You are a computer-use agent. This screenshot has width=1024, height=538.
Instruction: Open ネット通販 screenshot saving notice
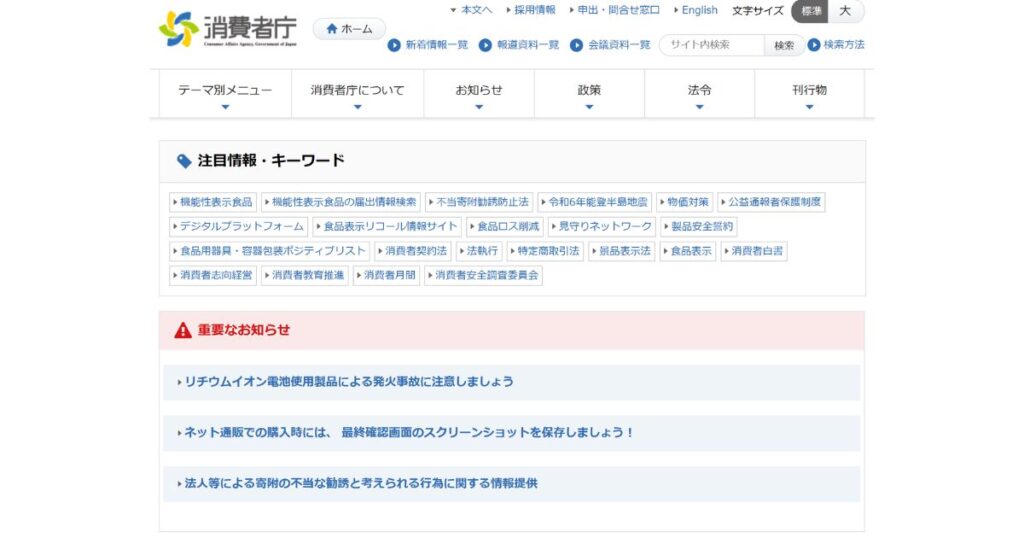tap(511, 433)
